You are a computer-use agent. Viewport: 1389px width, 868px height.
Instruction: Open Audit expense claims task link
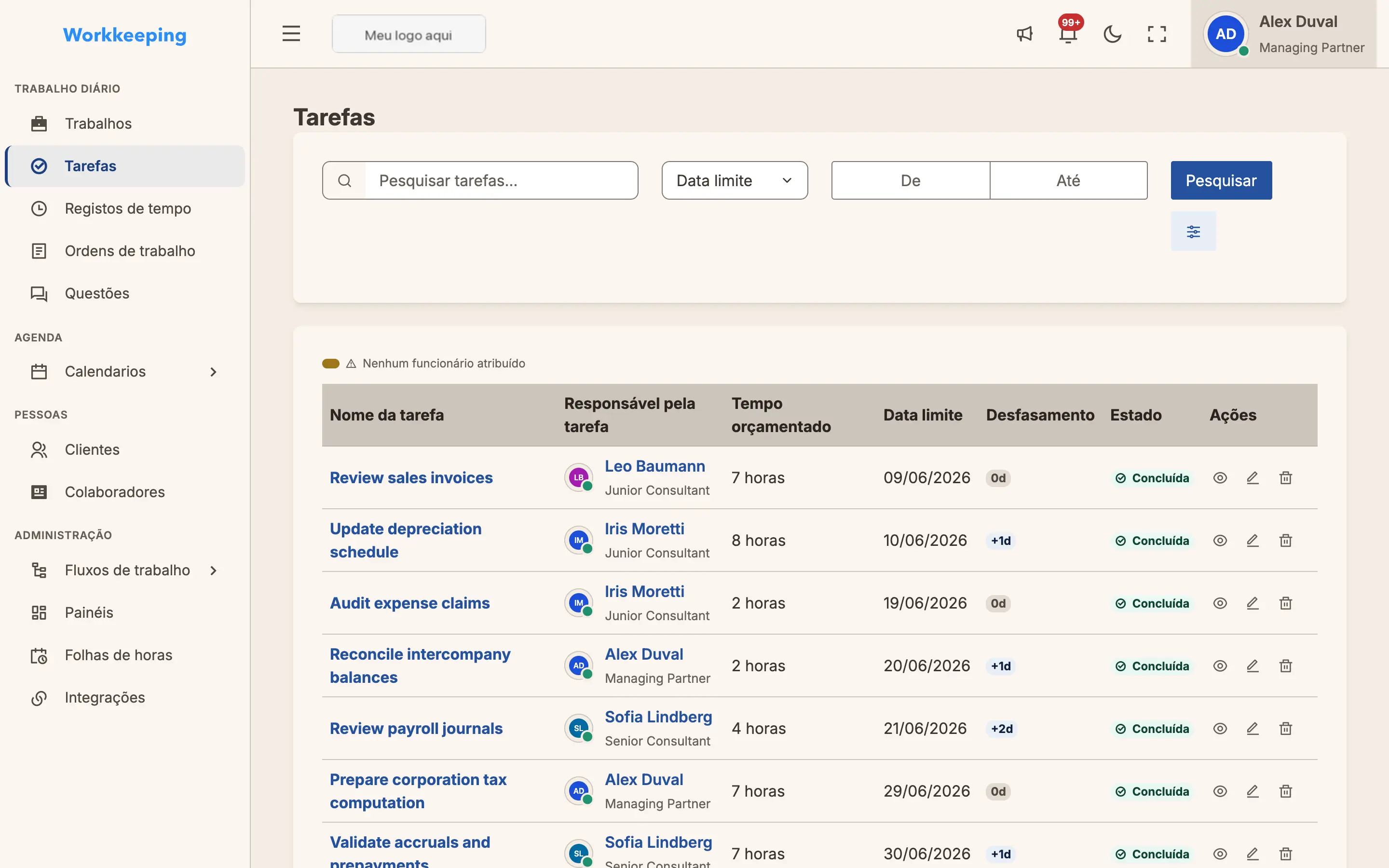(410, 603)
